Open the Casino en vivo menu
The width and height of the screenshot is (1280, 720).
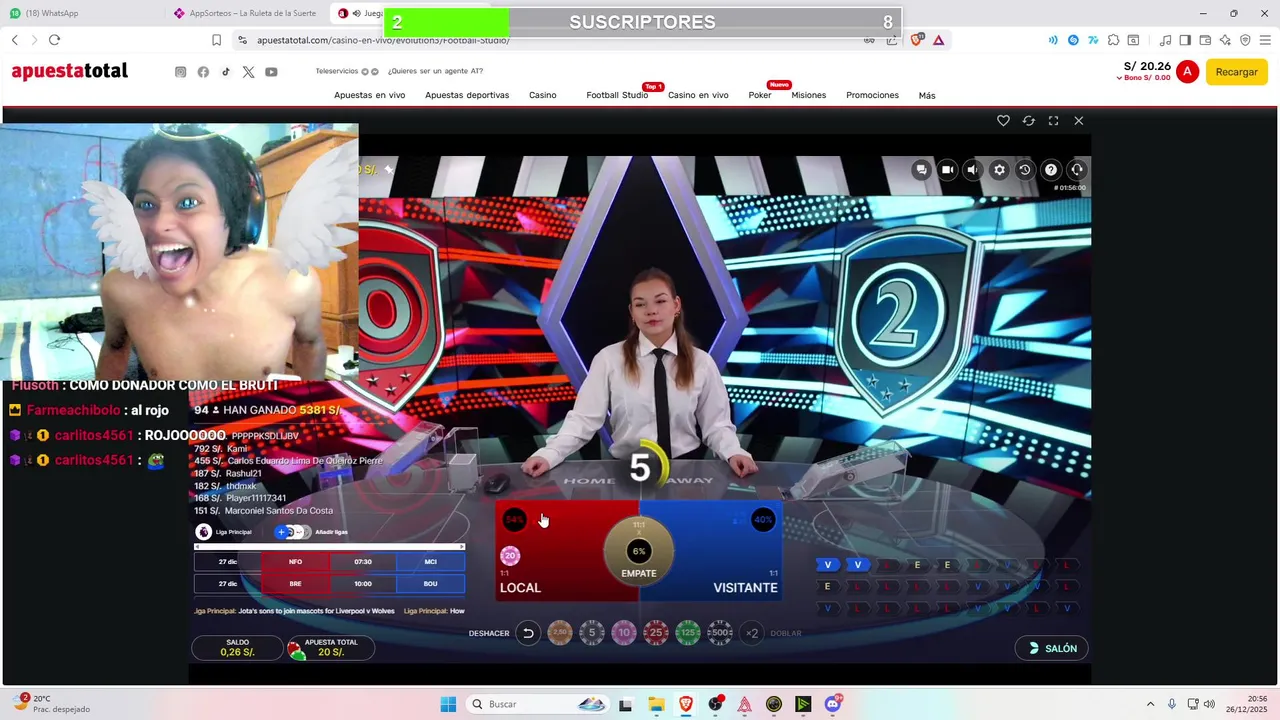698,95
